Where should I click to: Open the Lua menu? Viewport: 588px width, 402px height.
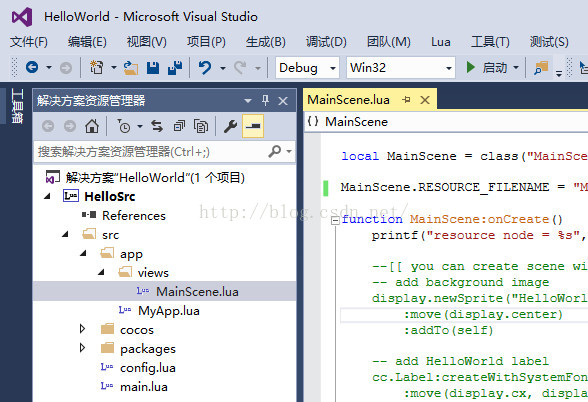pos(441,42)
